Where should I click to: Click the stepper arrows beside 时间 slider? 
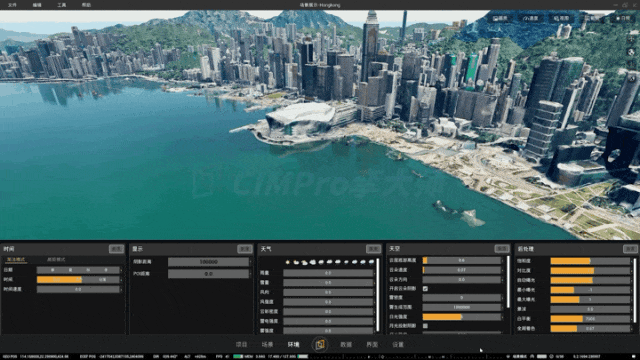121,280
